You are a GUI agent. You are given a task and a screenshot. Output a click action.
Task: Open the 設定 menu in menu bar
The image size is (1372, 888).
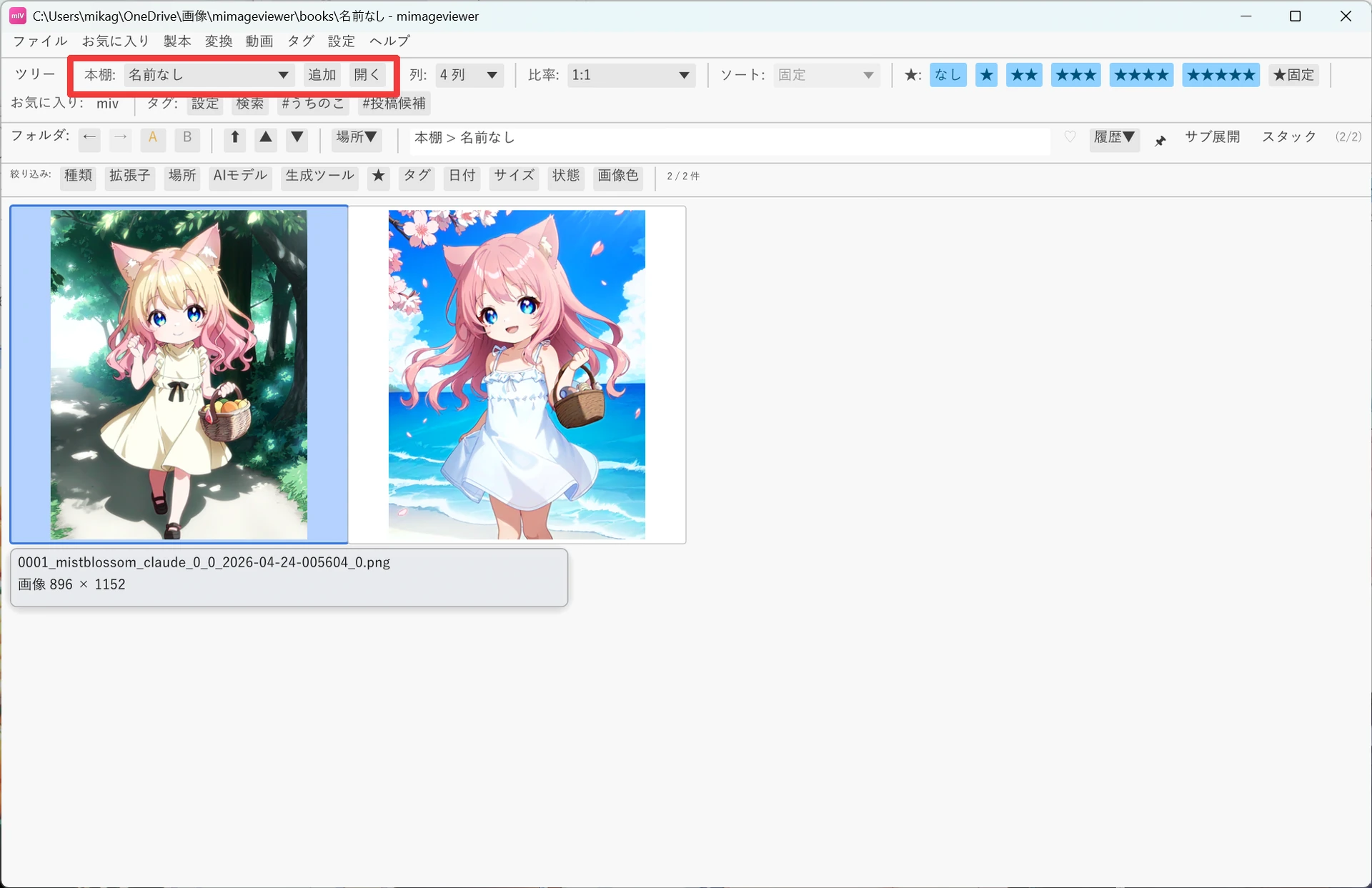tap(342, 41)
